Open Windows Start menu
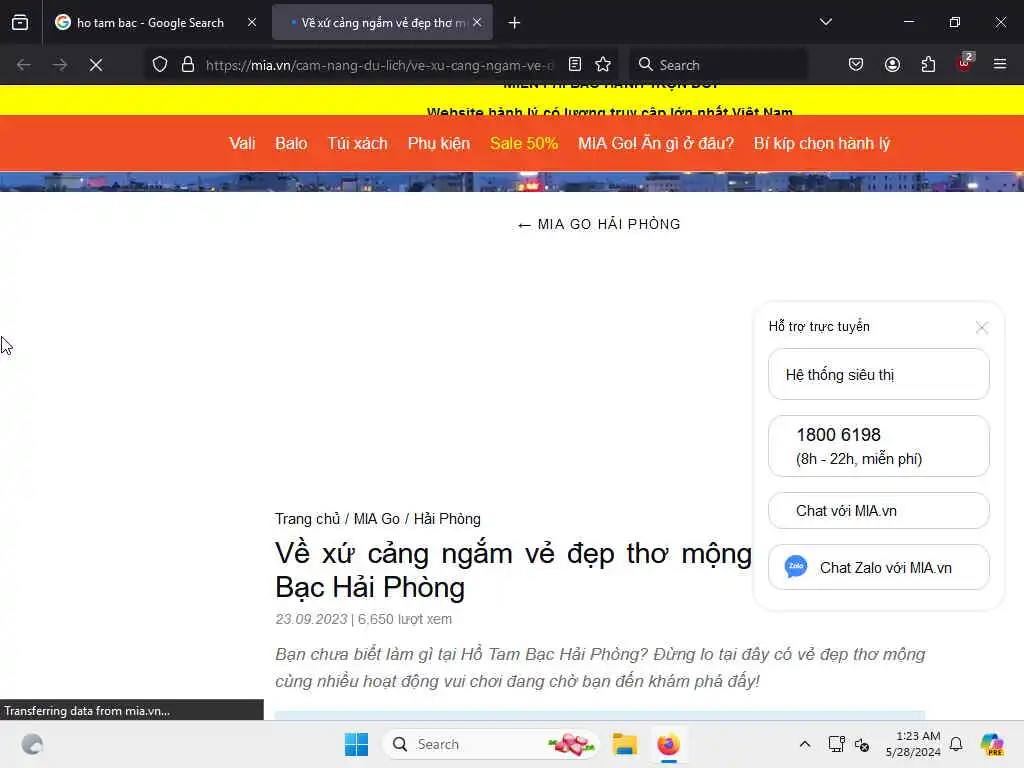 [x=357, y=744]
